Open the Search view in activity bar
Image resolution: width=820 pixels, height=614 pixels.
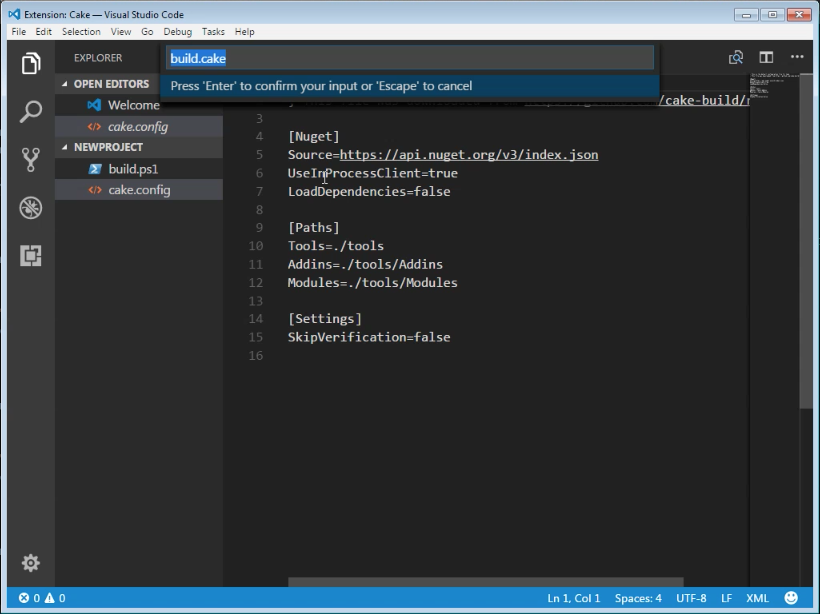coord(31,111)
